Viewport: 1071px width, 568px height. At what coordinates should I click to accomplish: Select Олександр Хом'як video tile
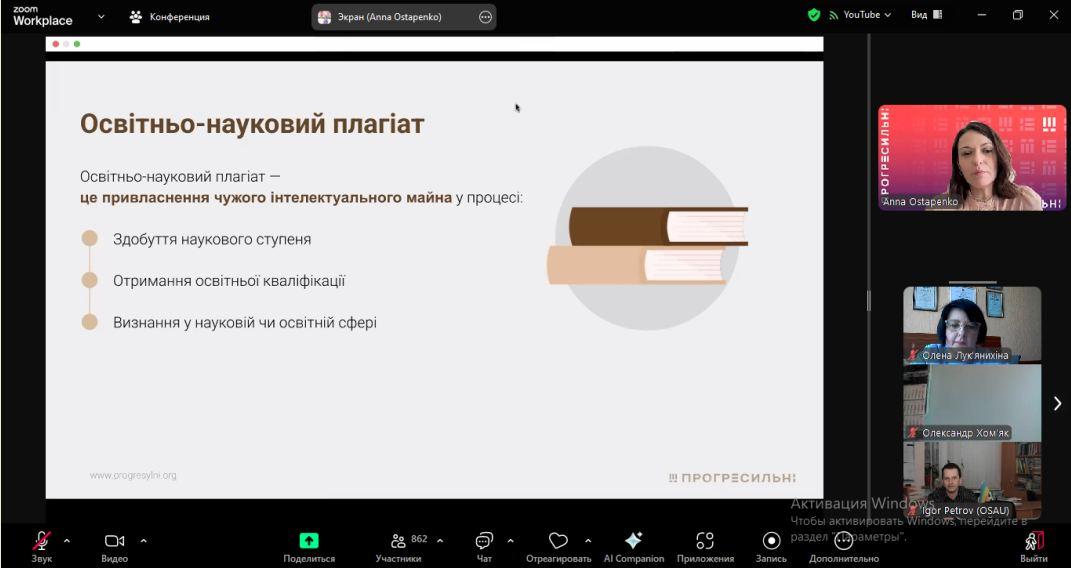click(x=972, y=403)
